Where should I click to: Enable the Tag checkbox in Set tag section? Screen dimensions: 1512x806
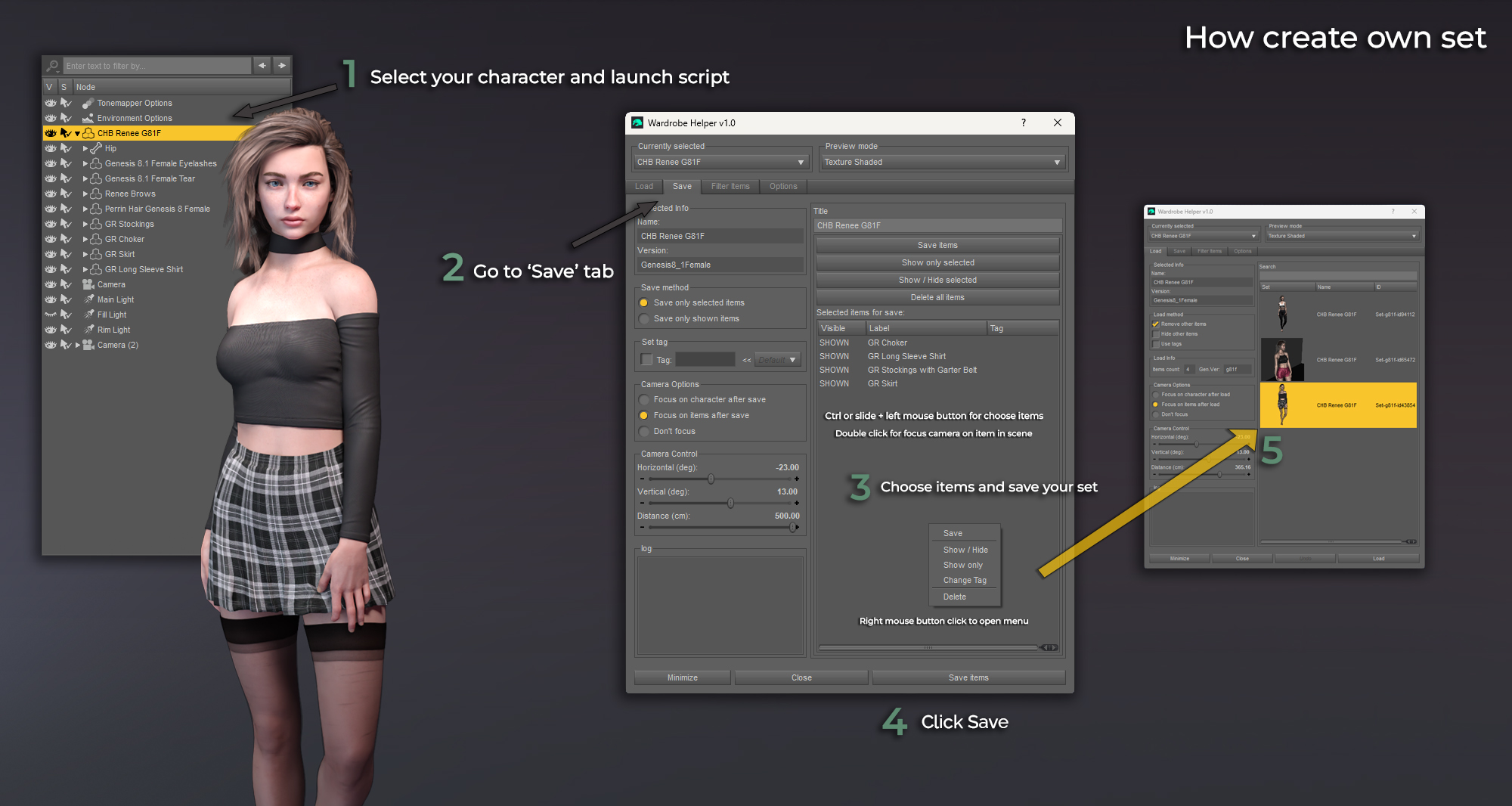[x=646, y=359]
